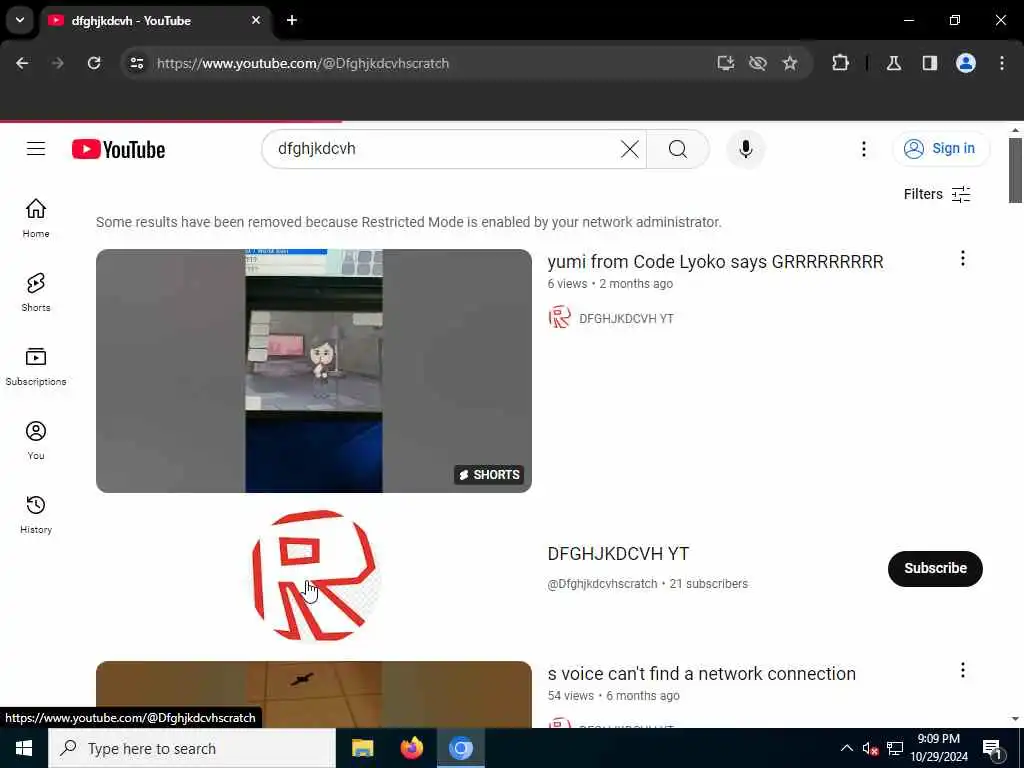Open more actions for network connection video

point(963,670)
